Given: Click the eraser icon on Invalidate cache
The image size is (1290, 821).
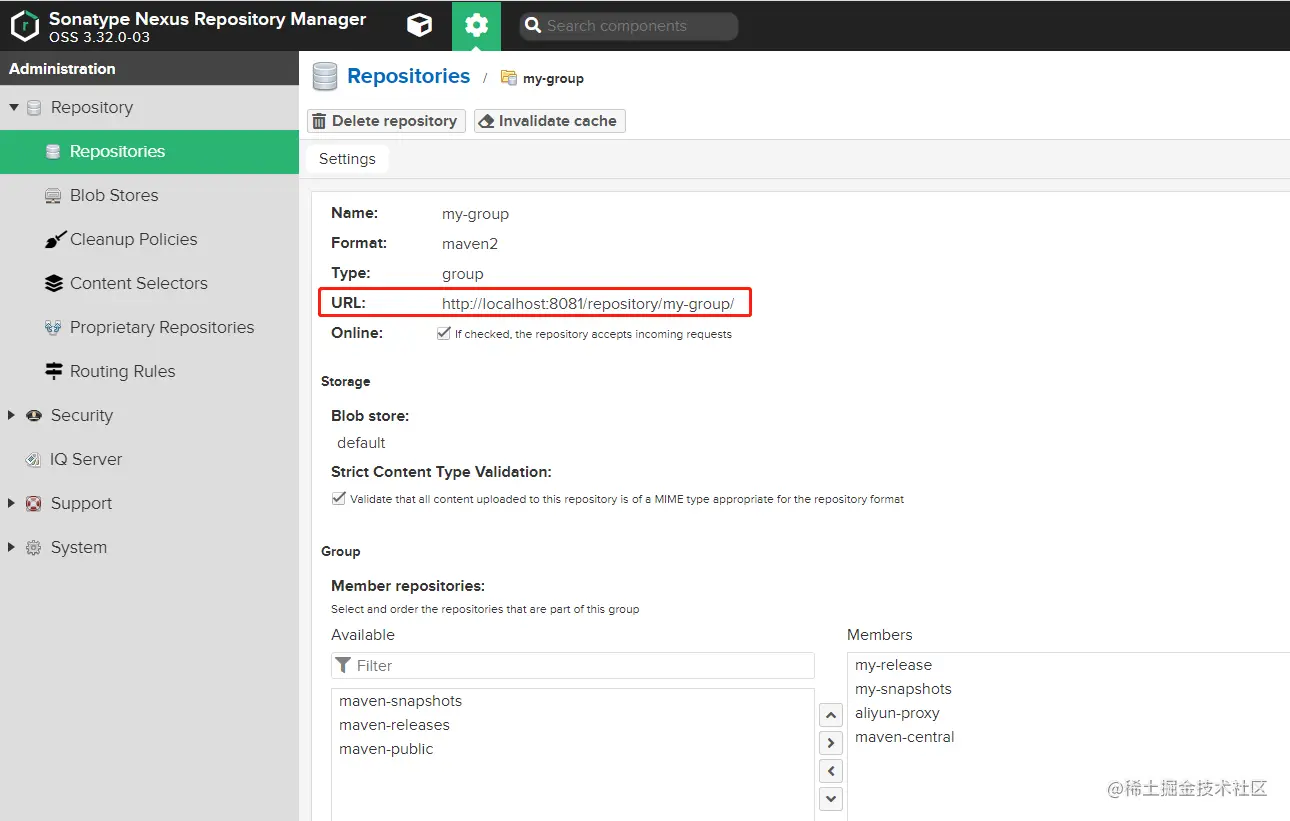Looking at the screenshot, I should 487,121.
